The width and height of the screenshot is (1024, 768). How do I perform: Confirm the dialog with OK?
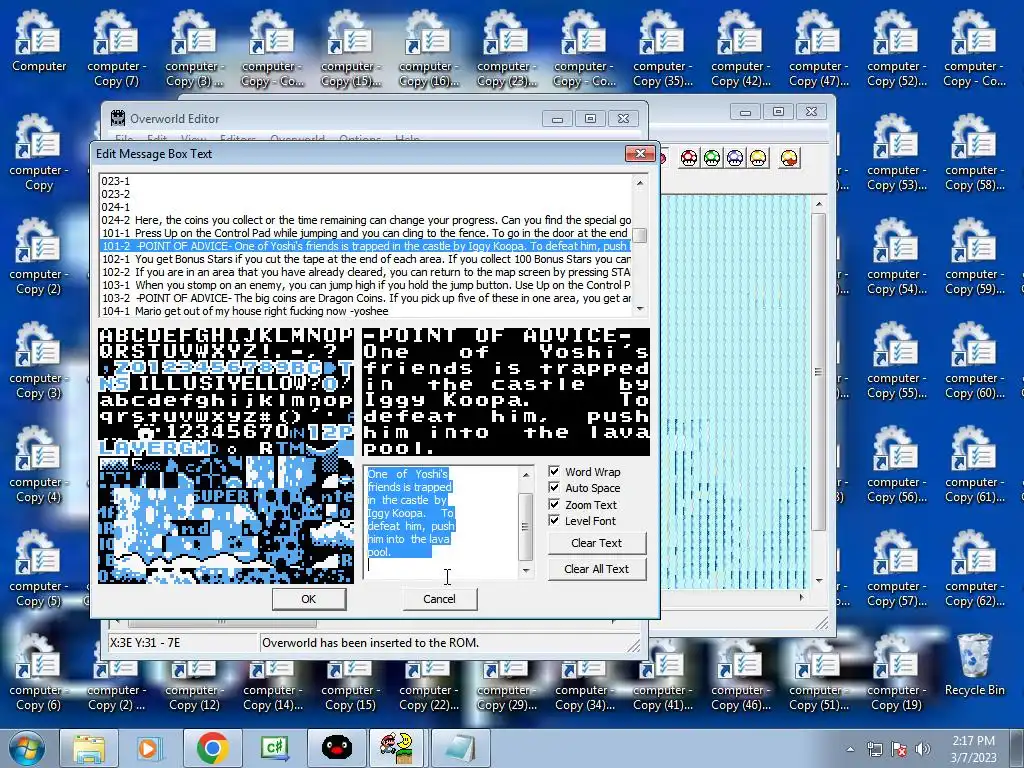[x=309, y=599]
